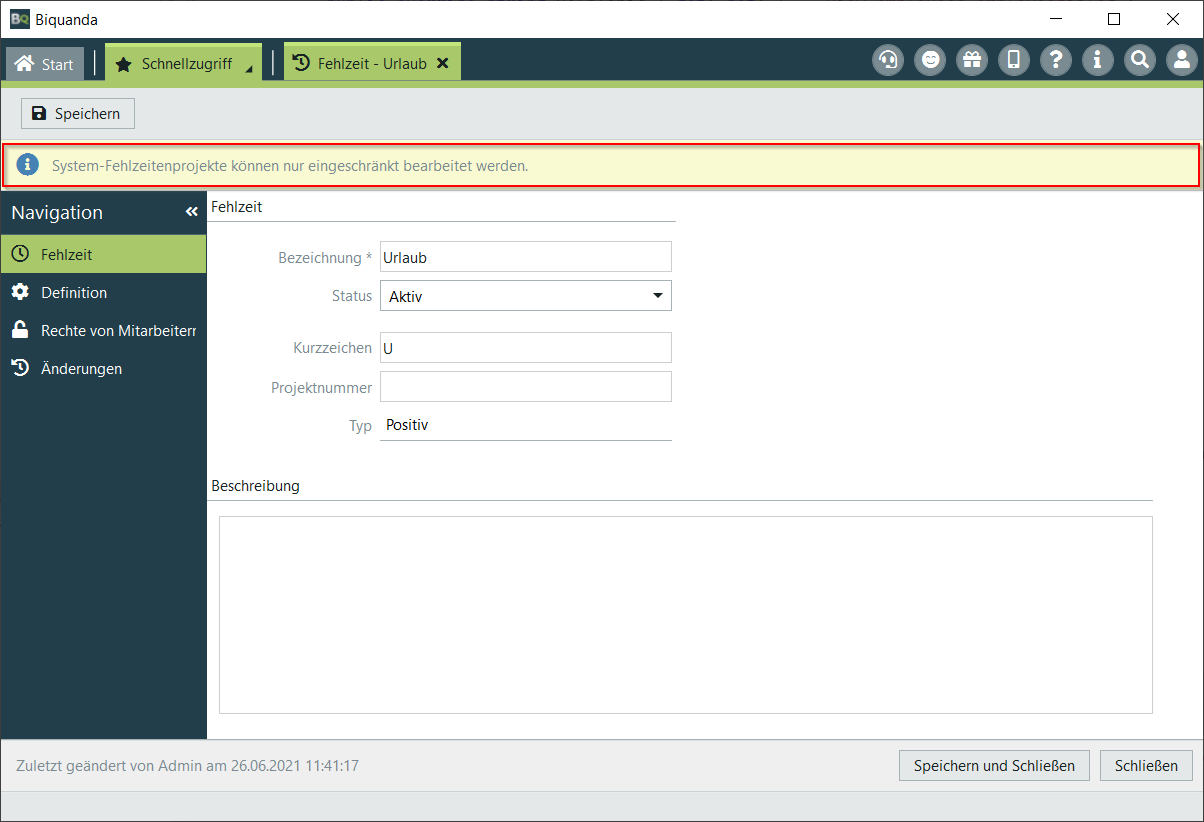
Task: Click inside the Beschreibung text area
Action: (685, 614)
